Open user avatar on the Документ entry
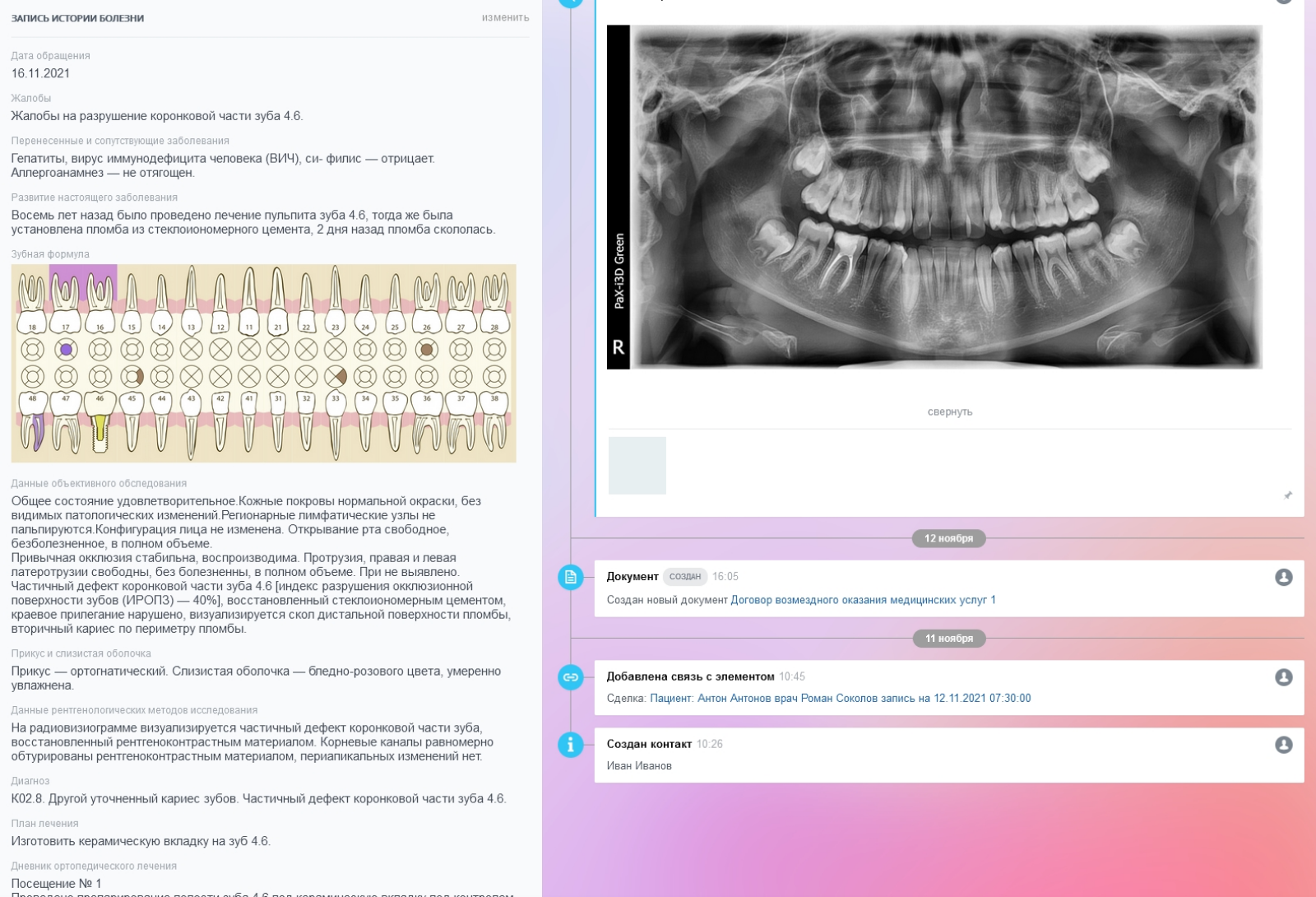 tap(1283, 577)
